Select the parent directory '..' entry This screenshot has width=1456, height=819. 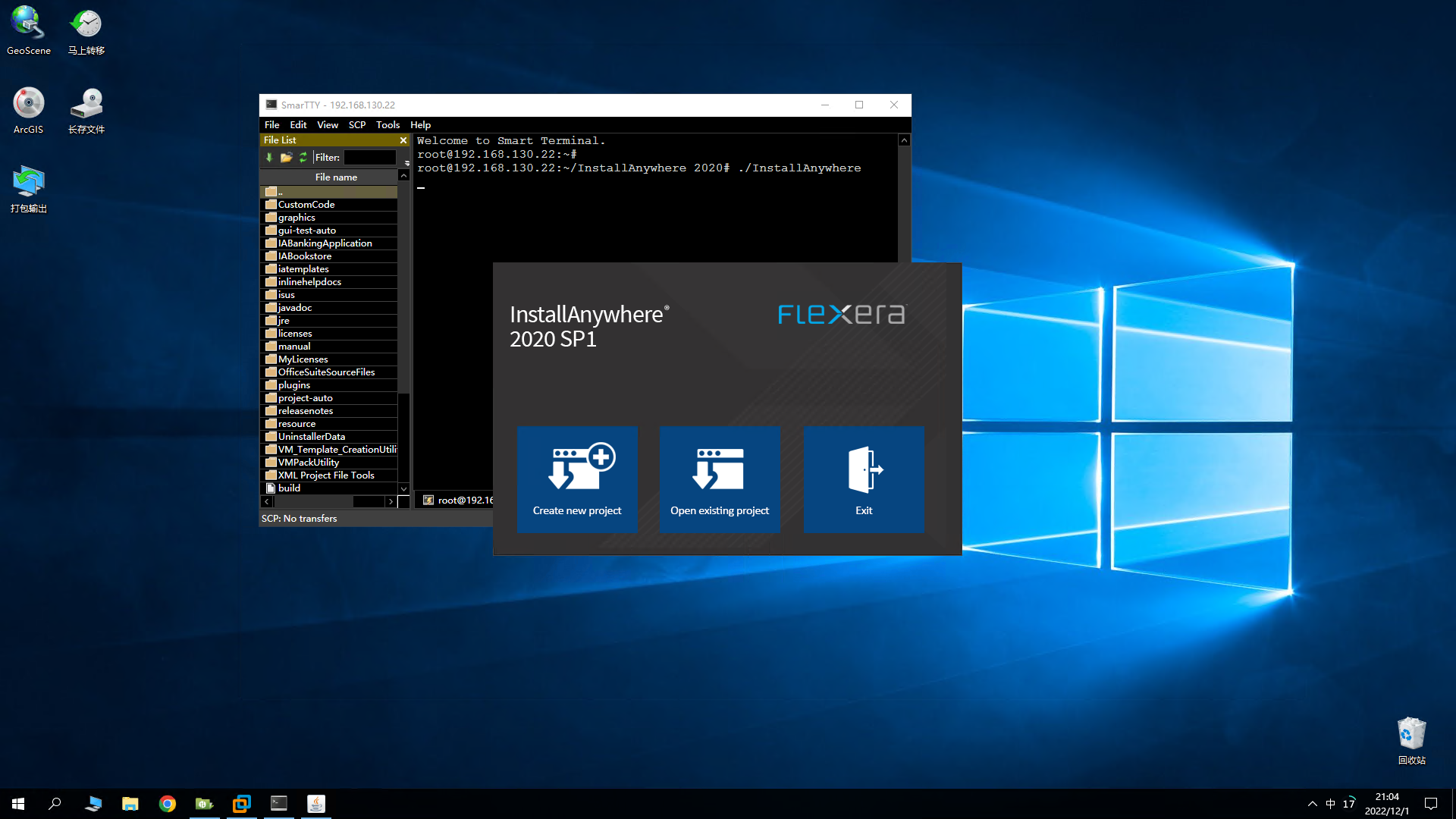point(329,192)
